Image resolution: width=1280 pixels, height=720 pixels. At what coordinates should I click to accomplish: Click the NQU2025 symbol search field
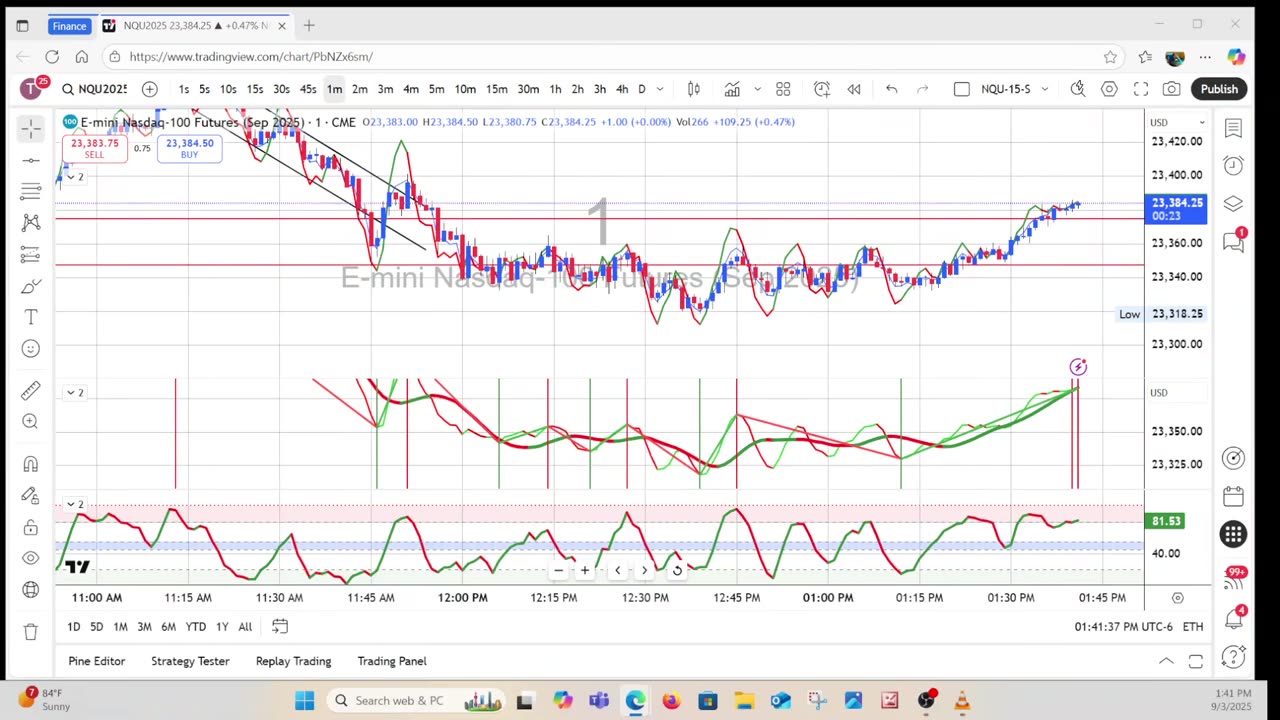click(x=94, y=89)
